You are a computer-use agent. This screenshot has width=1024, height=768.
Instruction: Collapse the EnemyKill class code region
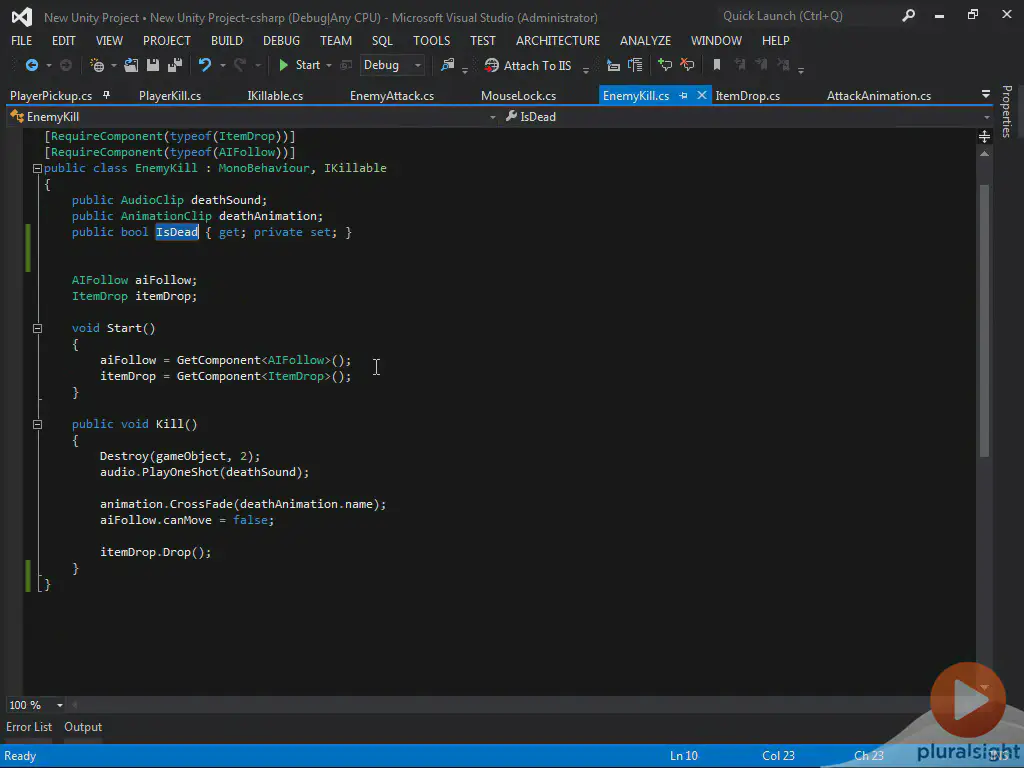click(x=37, y=168)
